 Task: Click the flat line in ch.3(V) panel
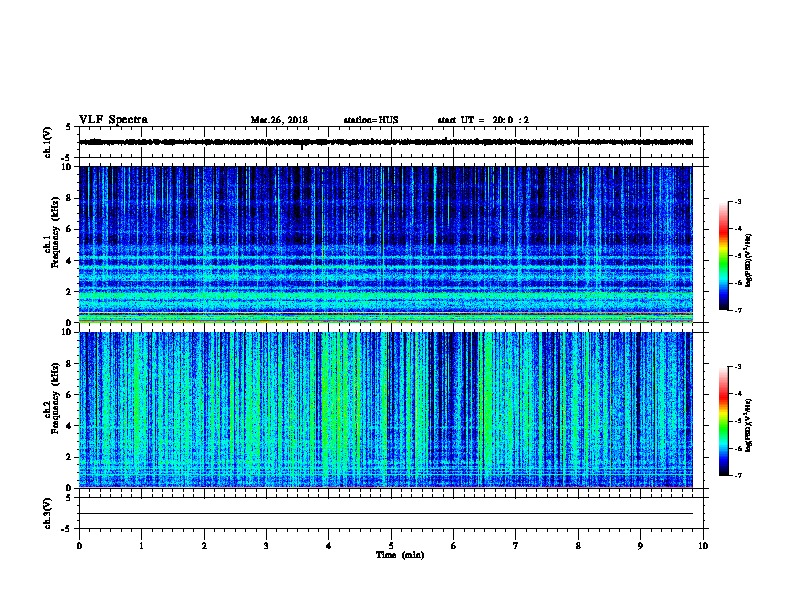pos(386,514)
